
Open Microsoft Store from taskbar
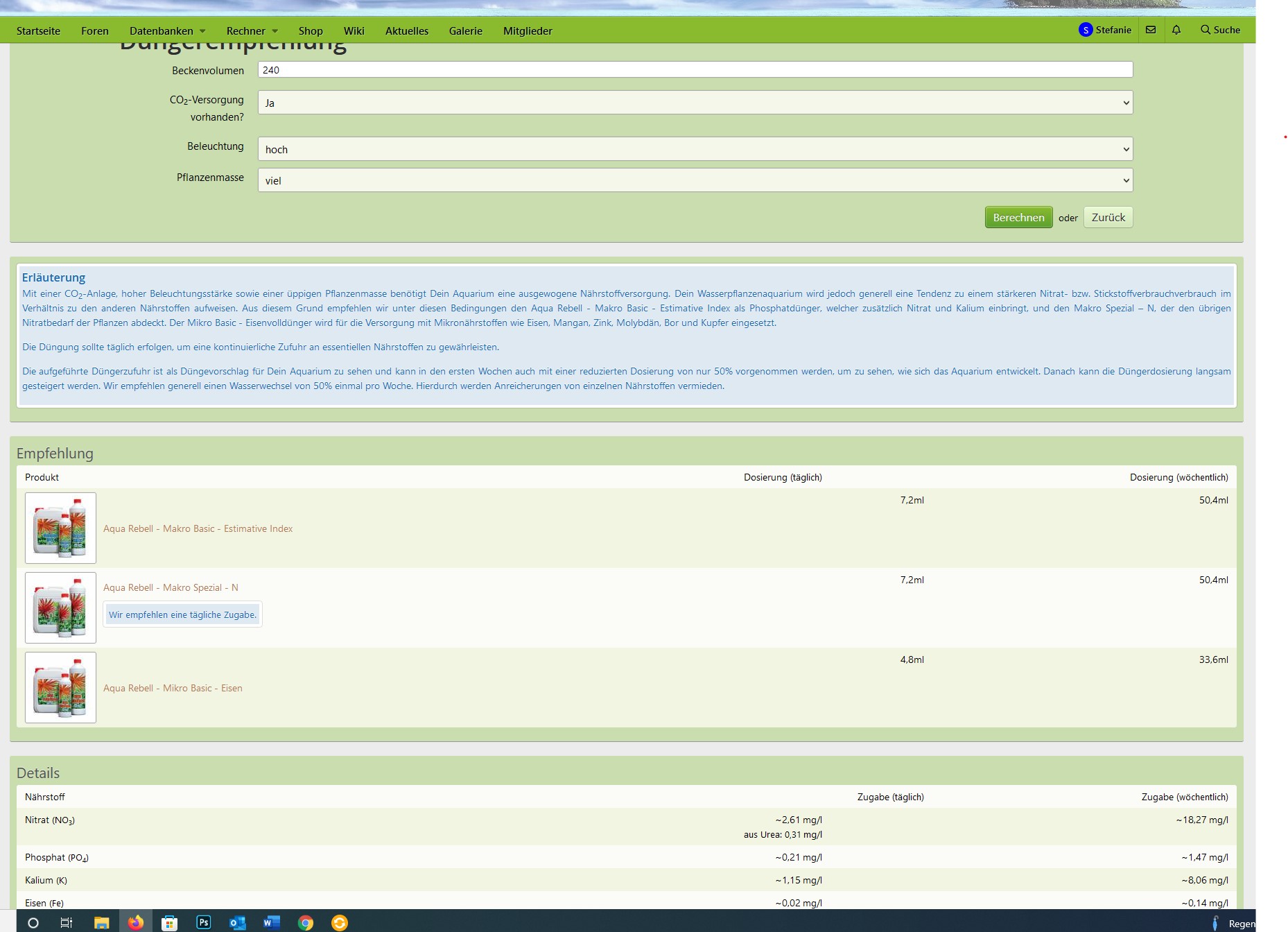(169, 922)
